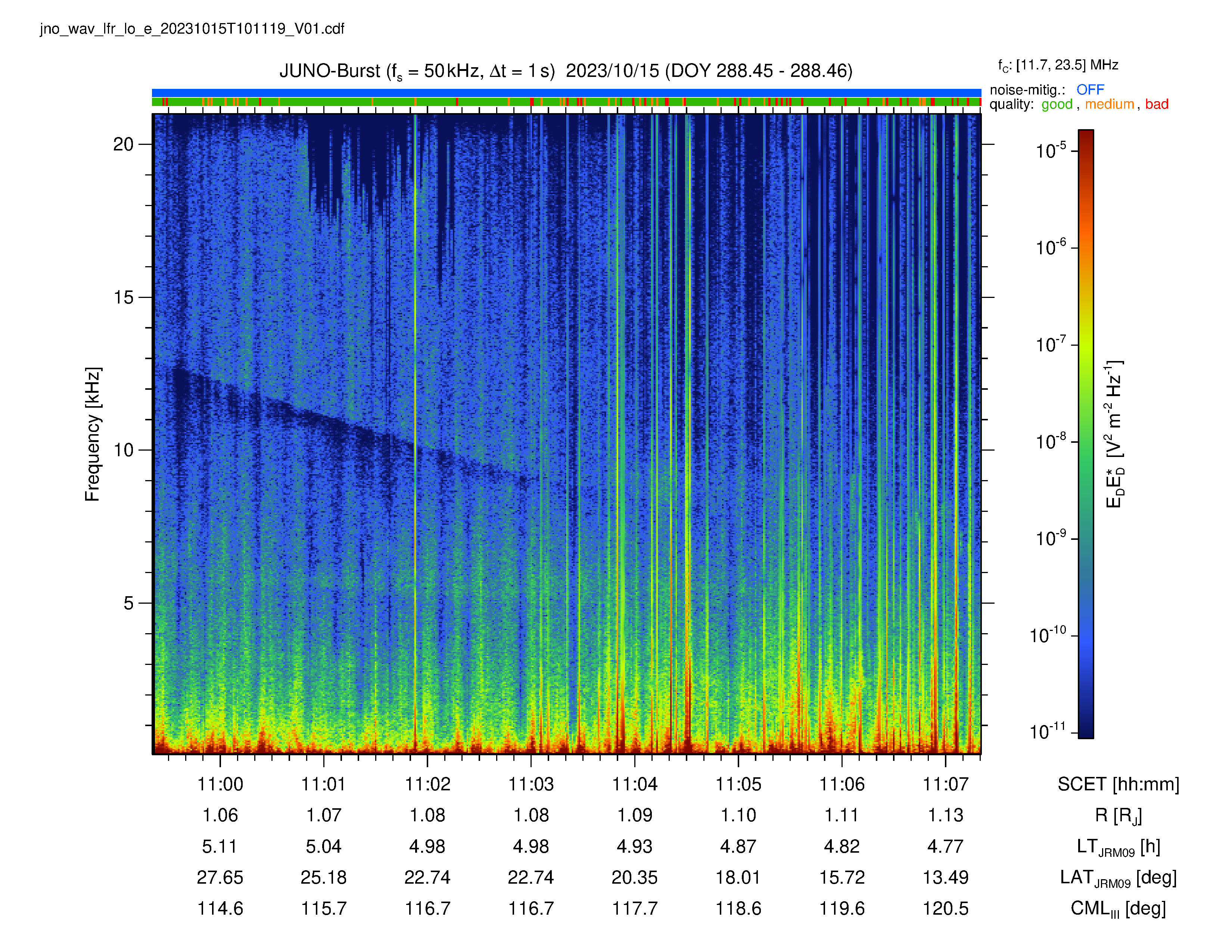Click the 11:07 time axis label
1232x952 pixels.
(x=945, y=784)
